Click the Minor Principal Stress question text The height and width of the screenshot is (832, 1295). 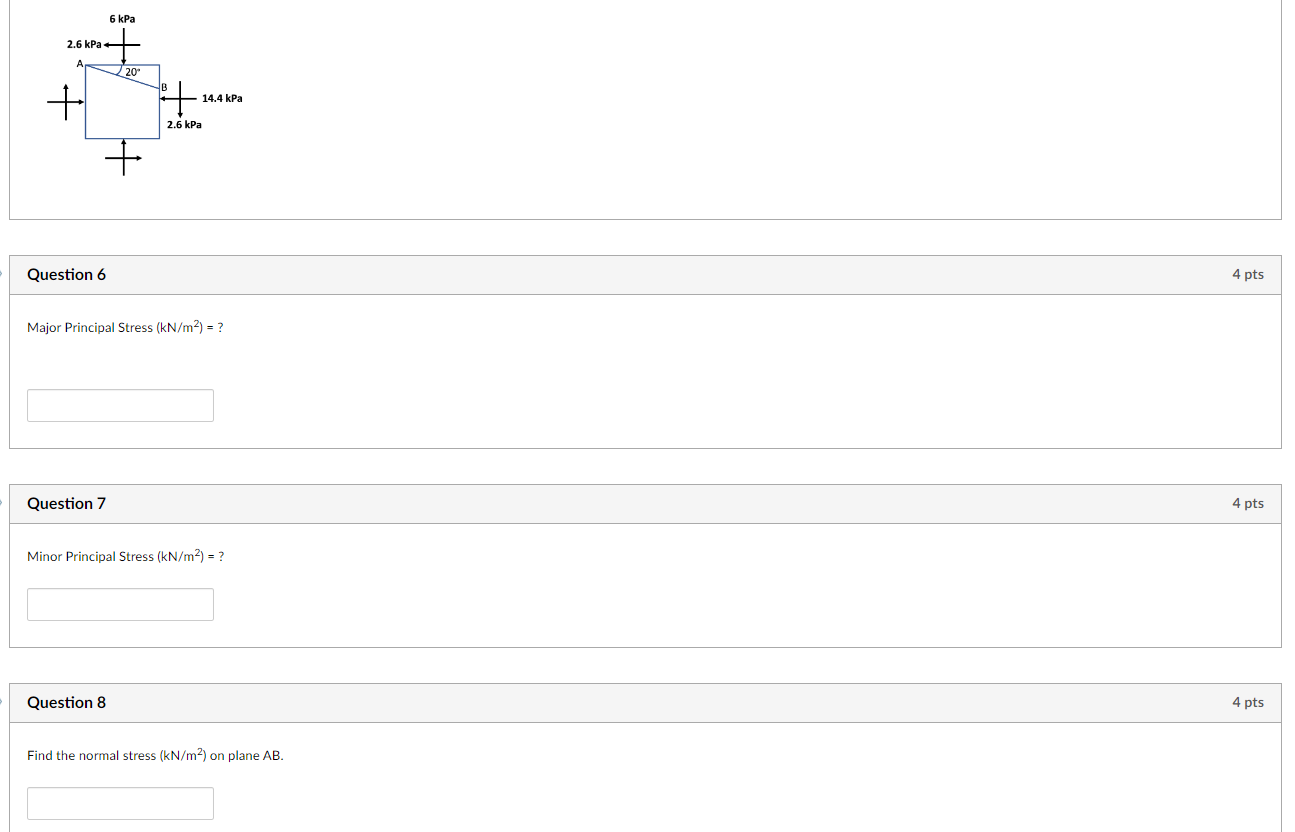coord(124,556)
